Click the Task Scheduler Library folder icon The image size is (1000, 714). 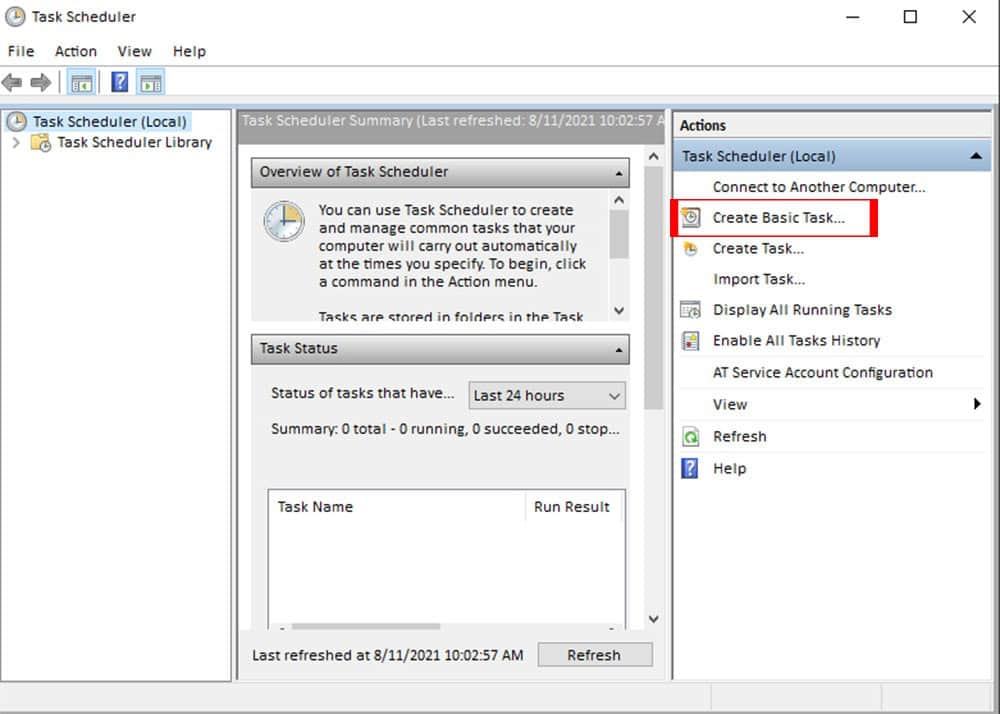pyautogui.click(x=41, y=143)
